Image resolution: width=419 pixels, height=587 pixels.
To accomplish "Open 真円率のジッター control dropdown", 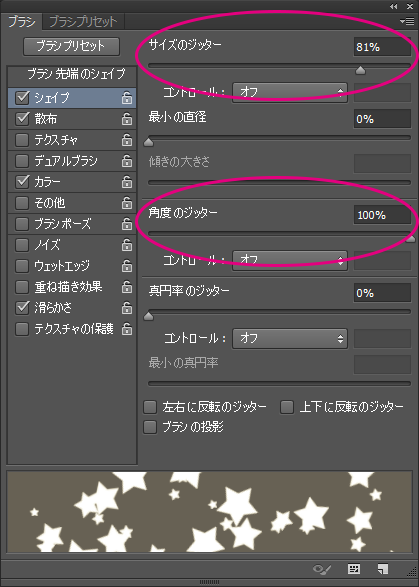I will point(290,338).
